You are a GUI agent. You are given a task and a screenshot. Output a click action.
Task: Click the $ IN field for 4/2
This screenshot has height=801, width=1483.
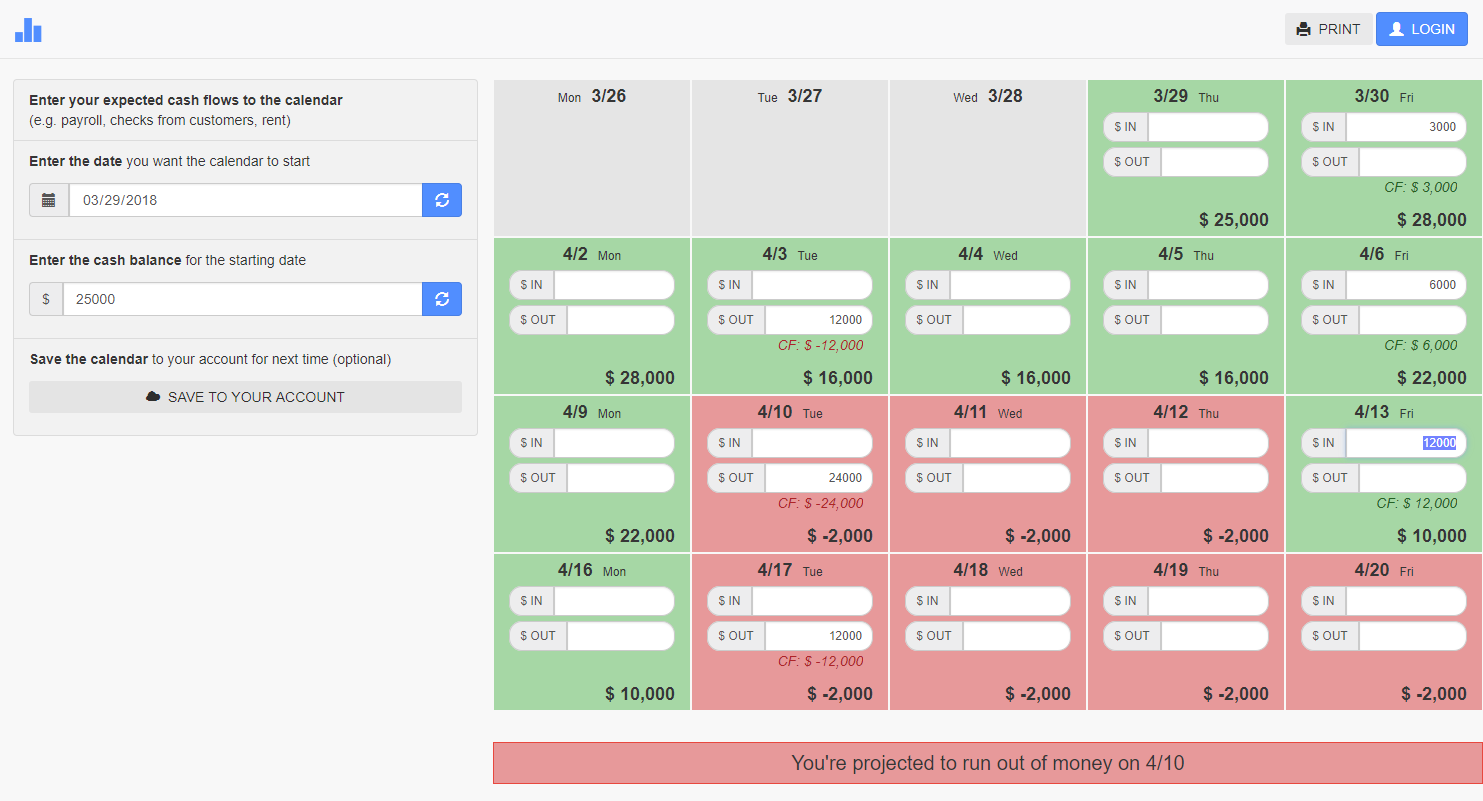(x=614, y=285)
